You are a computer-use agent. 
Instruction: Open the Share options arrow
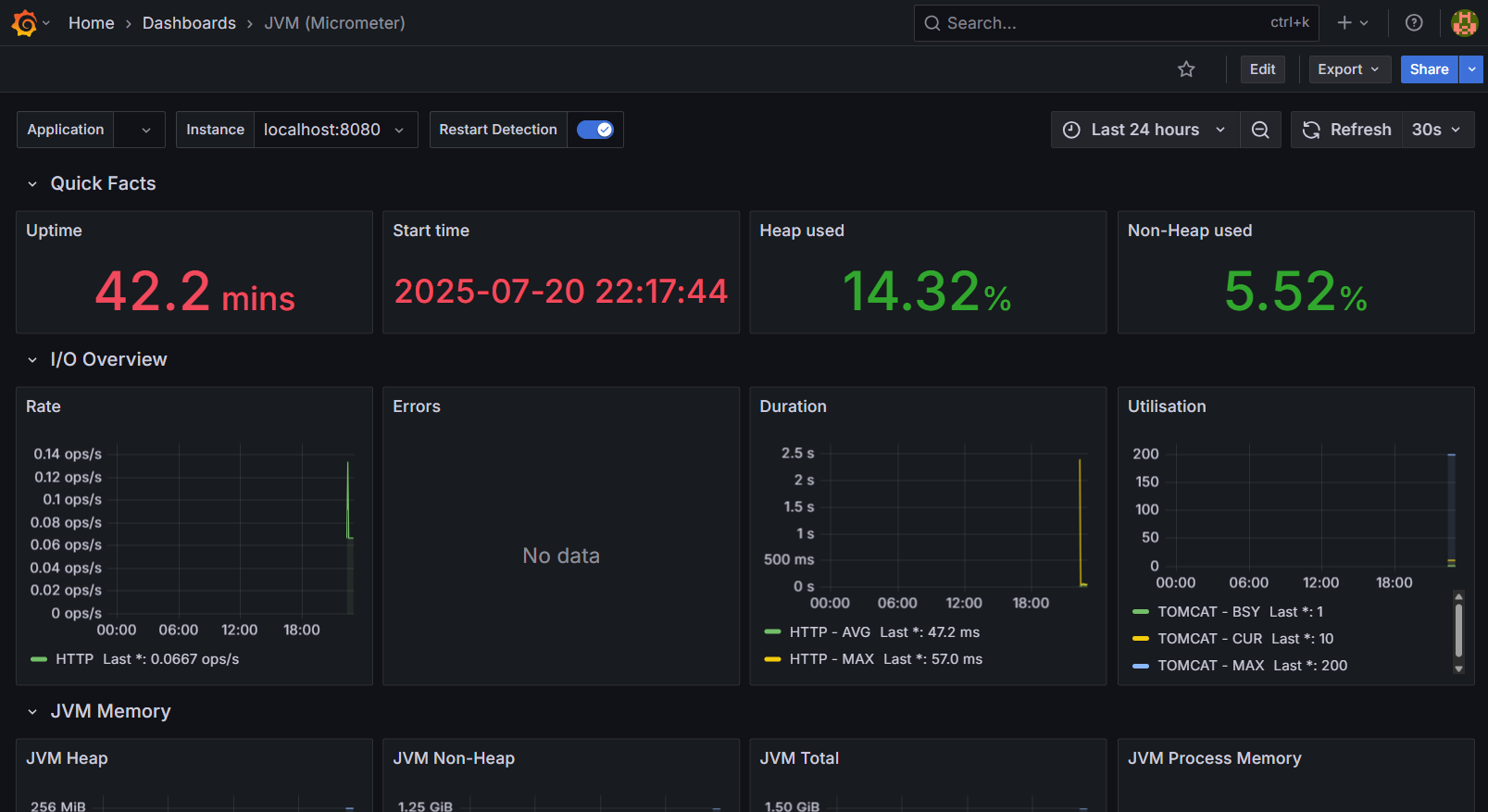(1471, 69)
